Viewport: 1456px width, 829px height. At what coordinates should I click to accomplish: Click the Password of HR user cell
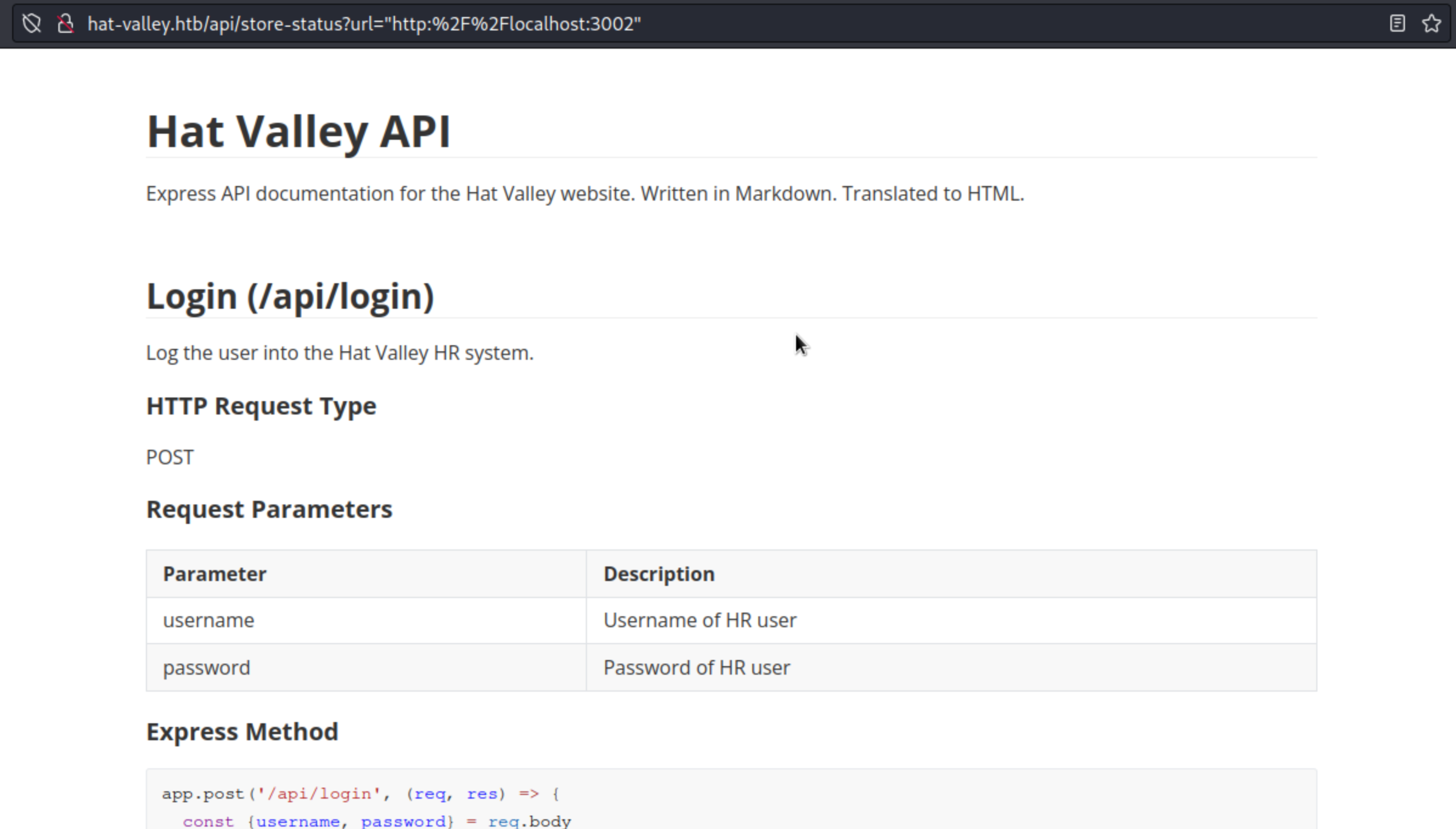(696, 667)
